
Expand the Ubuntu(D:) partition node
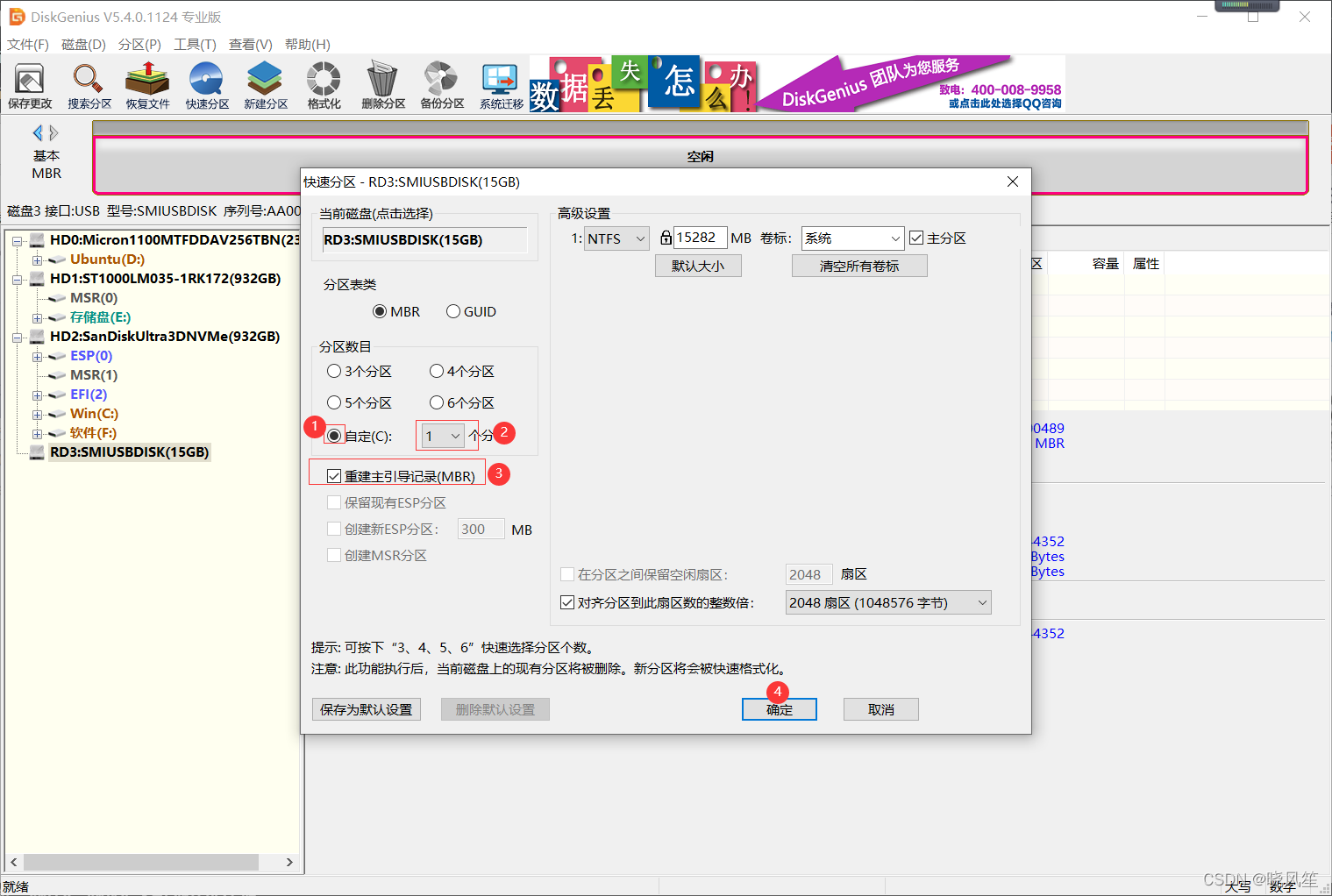click(x=37, y=260)
